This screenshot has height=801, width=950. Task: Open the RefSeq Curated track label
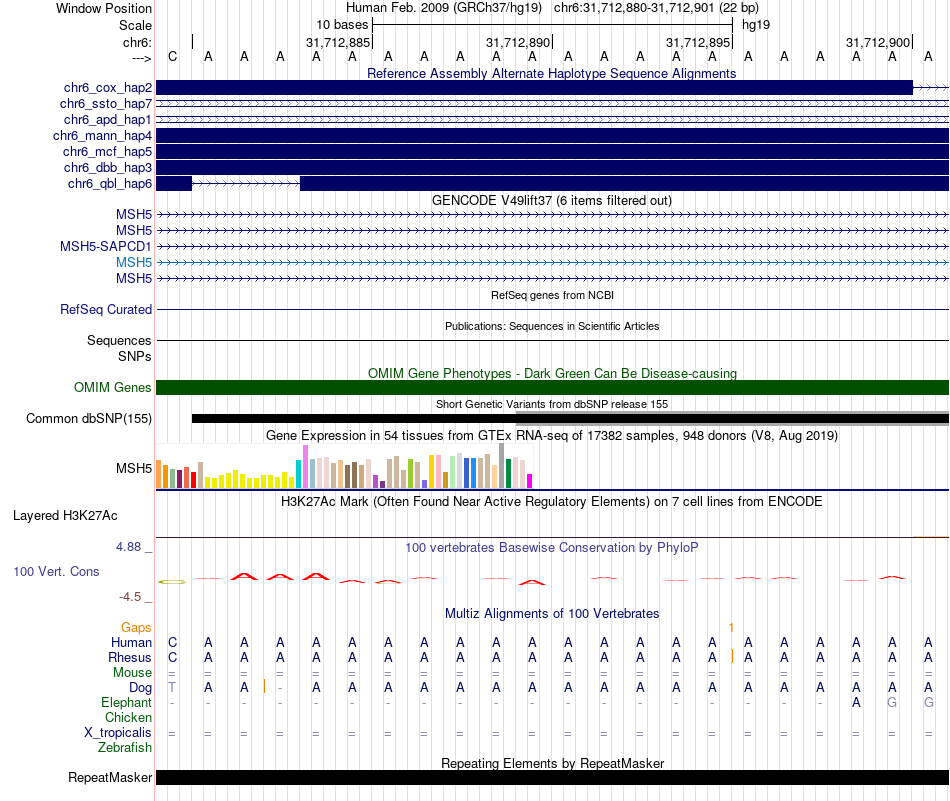pos(105,310)
